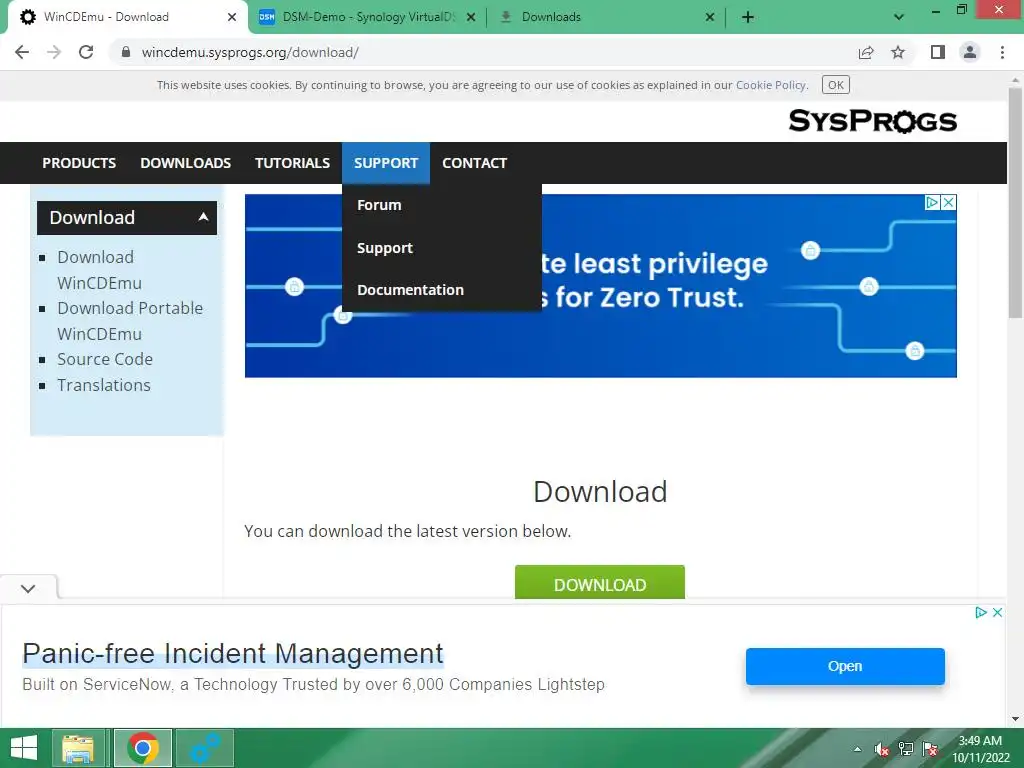Click the network tray icon

pos(906,749)
